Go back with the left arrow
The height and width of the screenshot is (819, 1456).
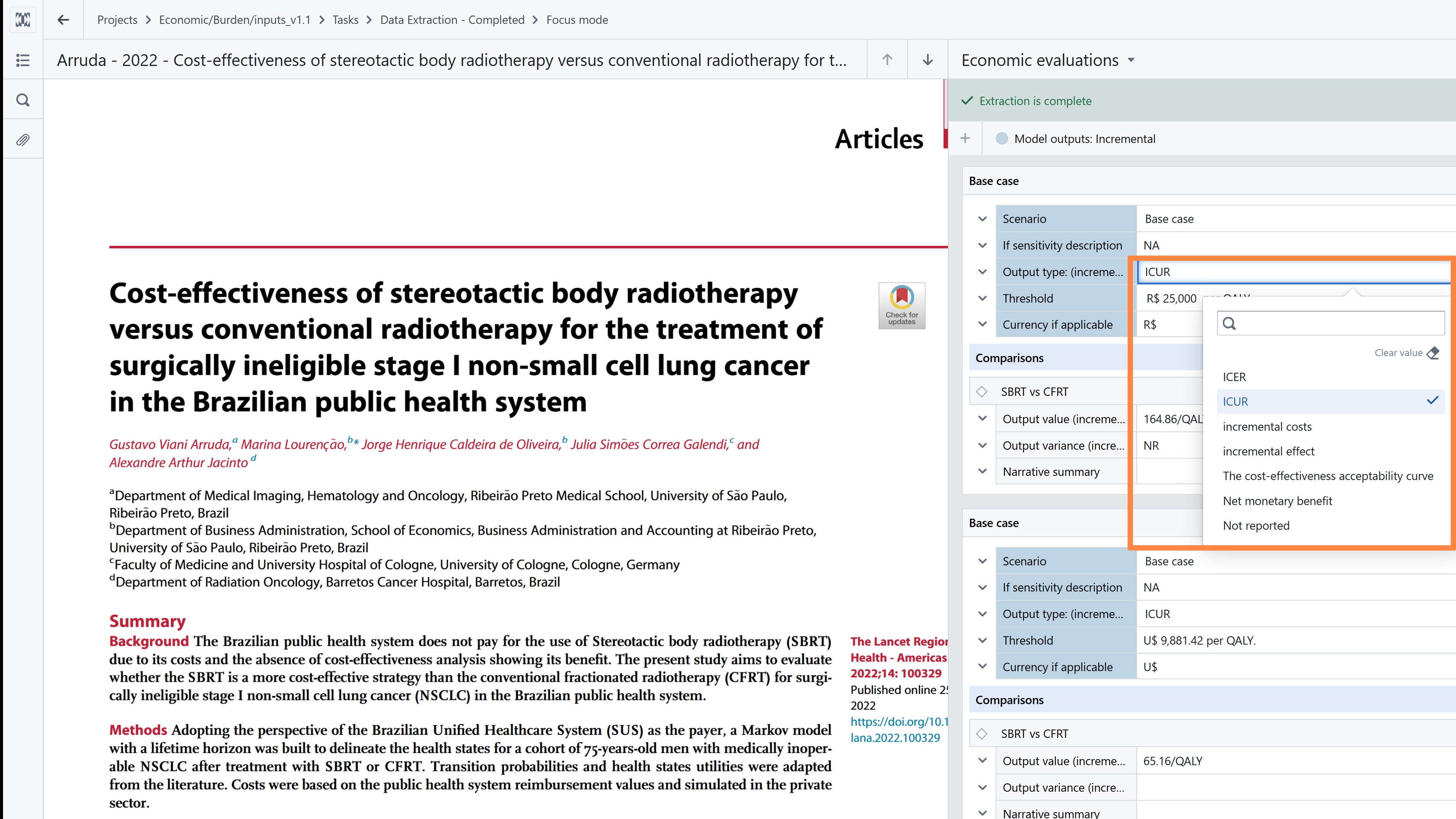coord(63,20)
